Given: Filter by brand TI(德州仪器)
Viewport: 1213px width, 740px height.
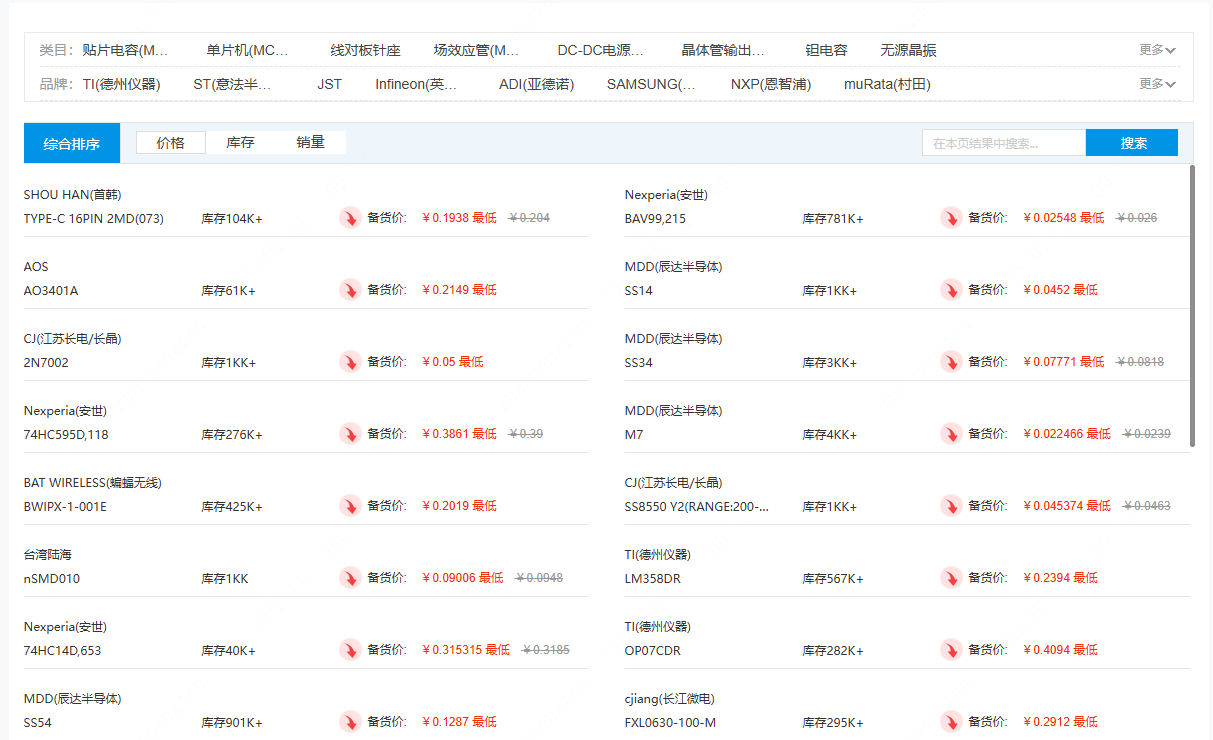Looking at the screenshot, I should (x=121, y=84).
